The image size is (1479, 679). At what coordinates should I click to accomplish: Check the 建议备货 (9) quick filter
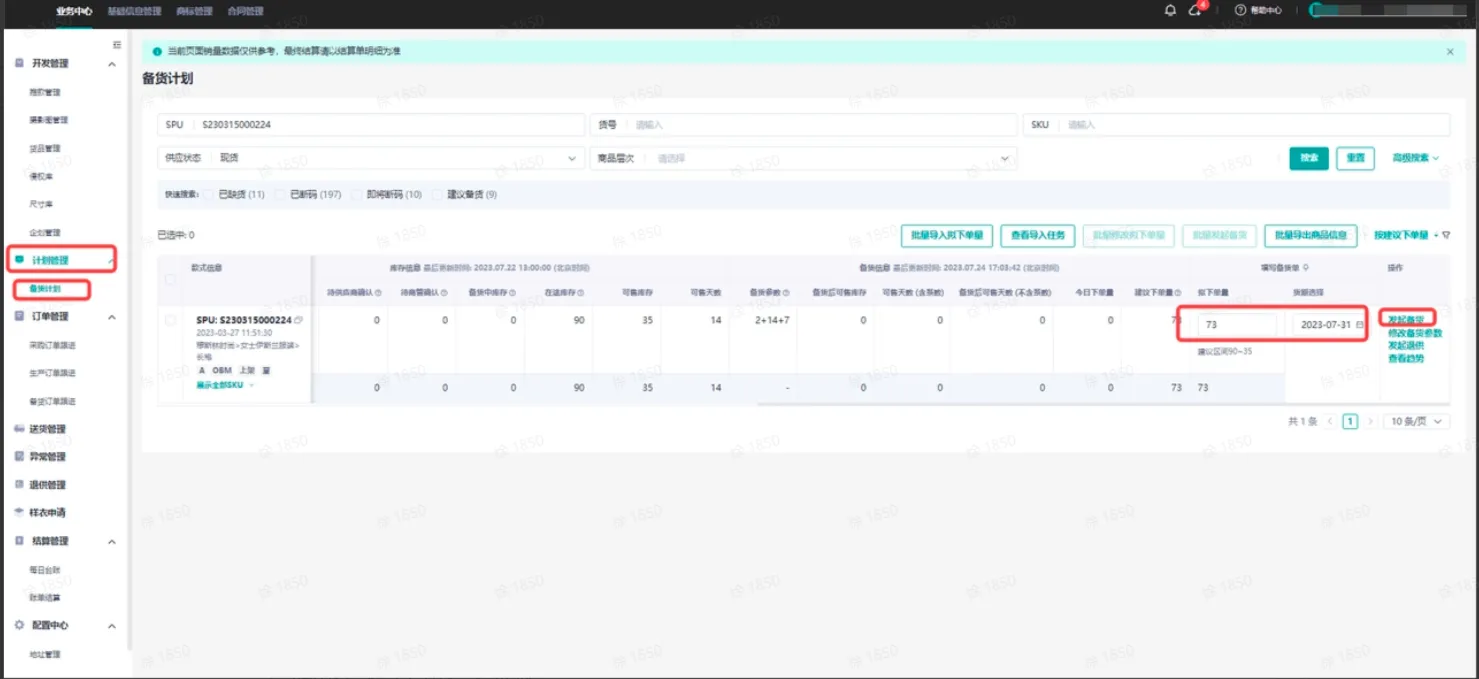click(437, 194)
